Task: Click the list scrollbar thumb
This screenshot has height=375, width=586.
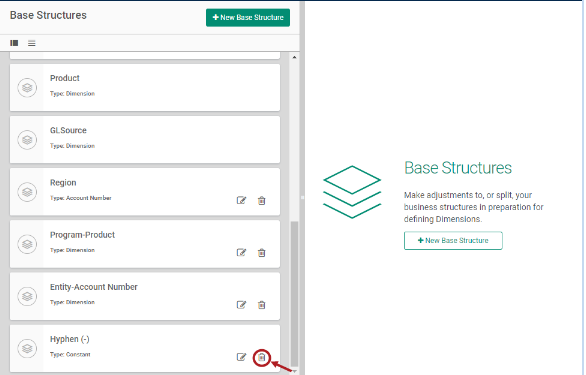Action: pos(294,293)
